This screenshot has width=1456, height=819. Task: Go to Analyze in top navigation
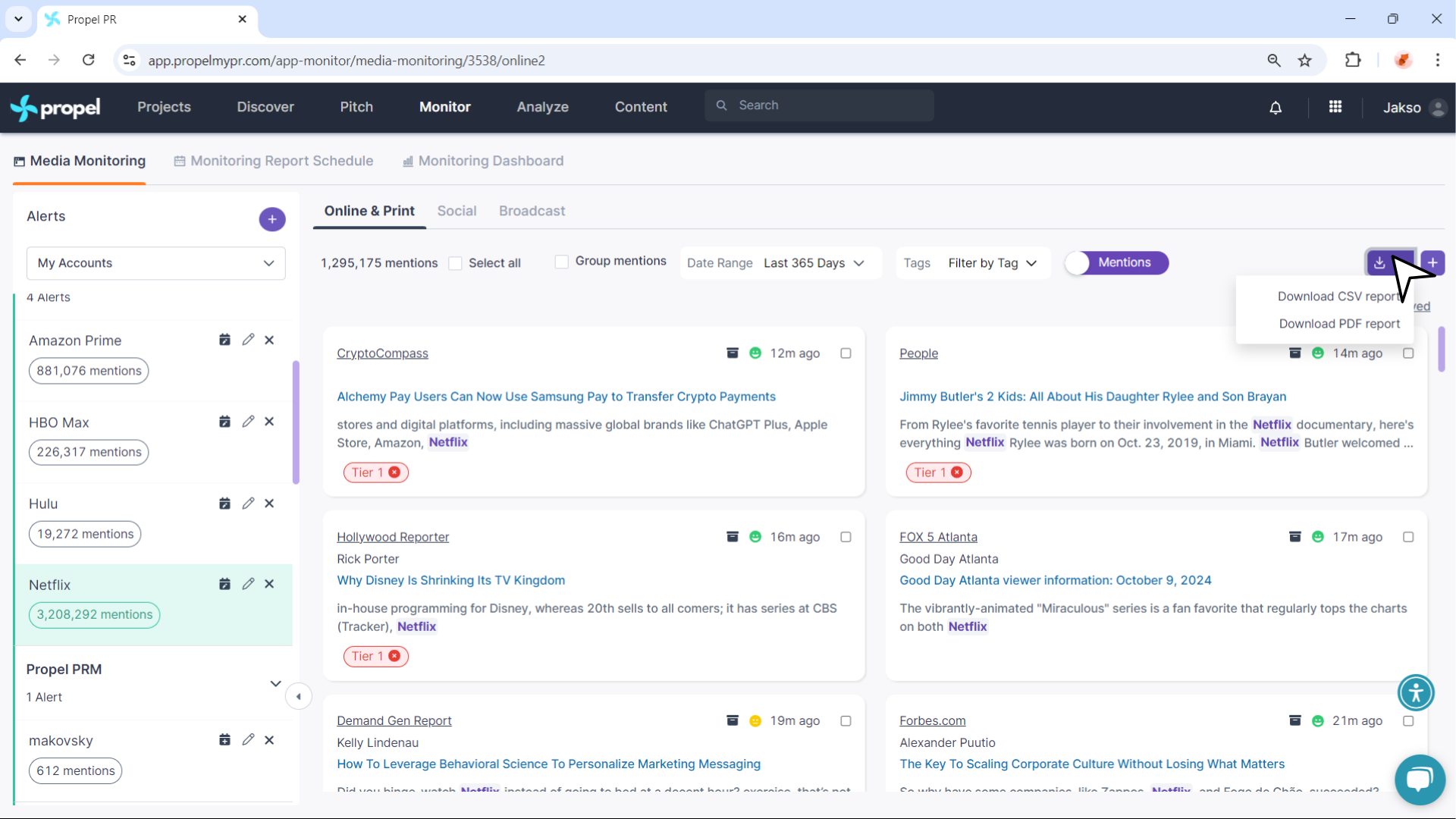coord(542,107)
